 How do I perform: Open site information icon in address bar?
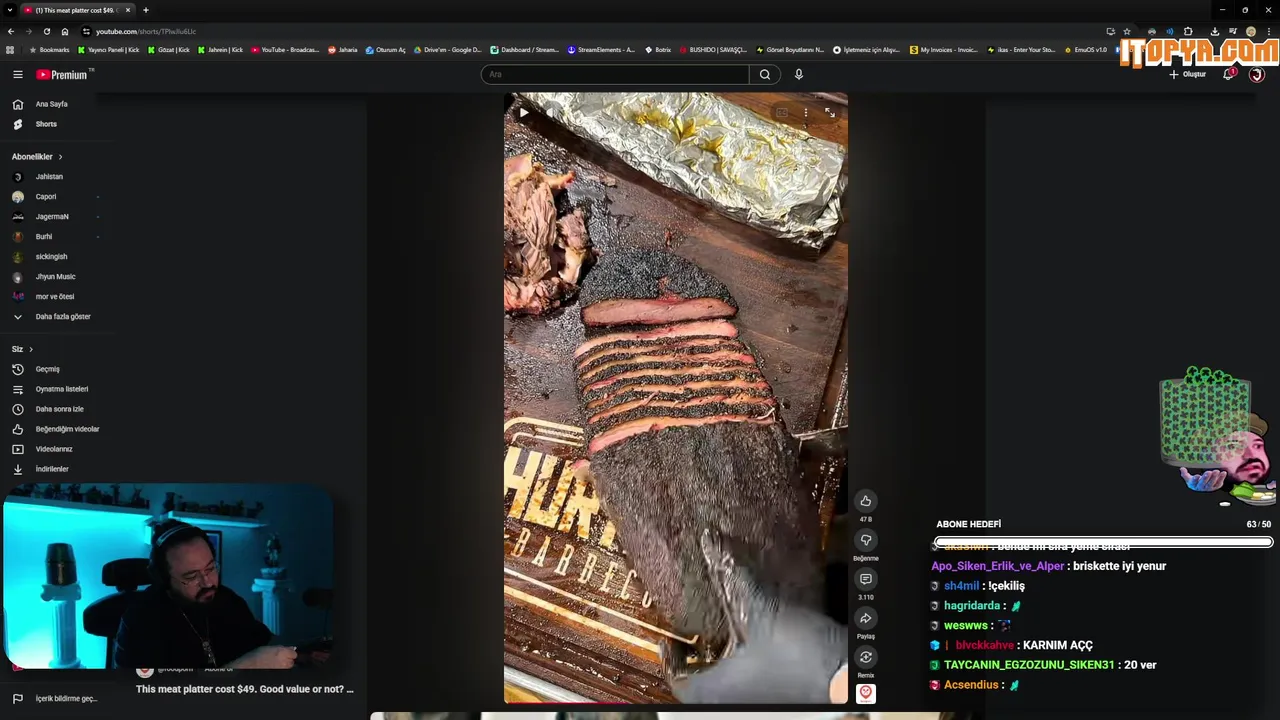(86, 31)
